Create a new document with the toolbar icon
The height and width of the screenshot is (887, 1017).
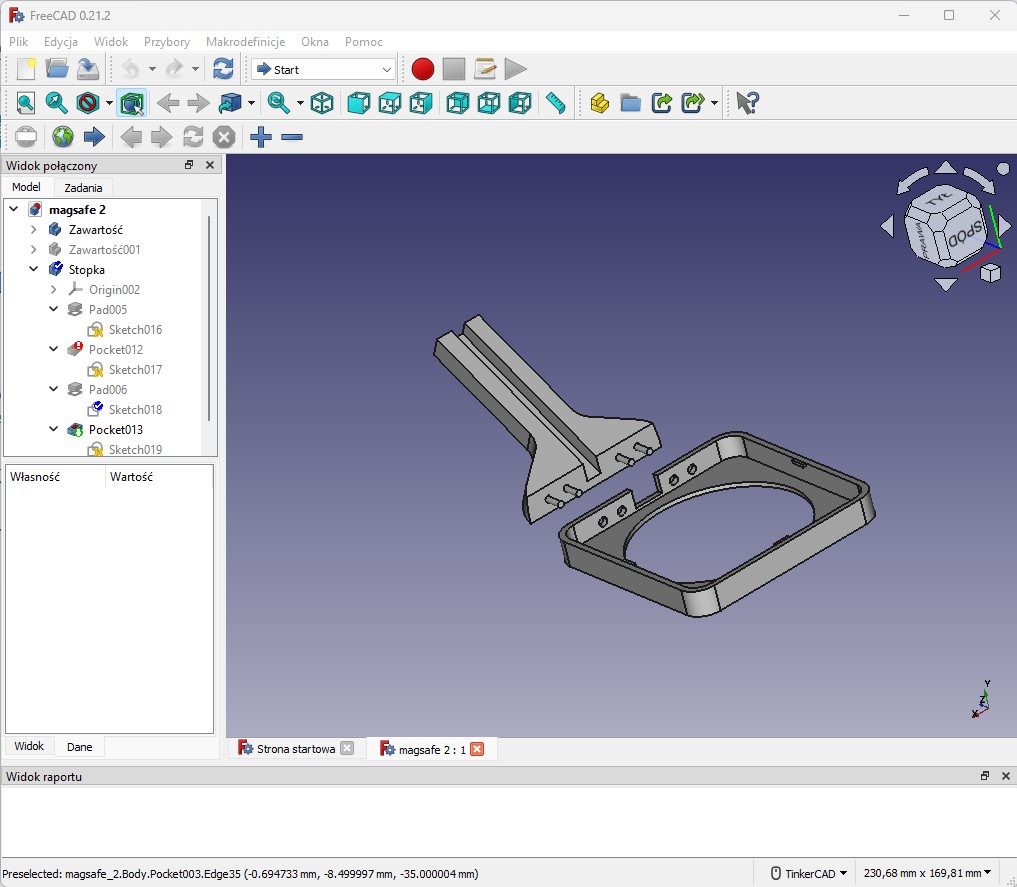click(26, 69)
